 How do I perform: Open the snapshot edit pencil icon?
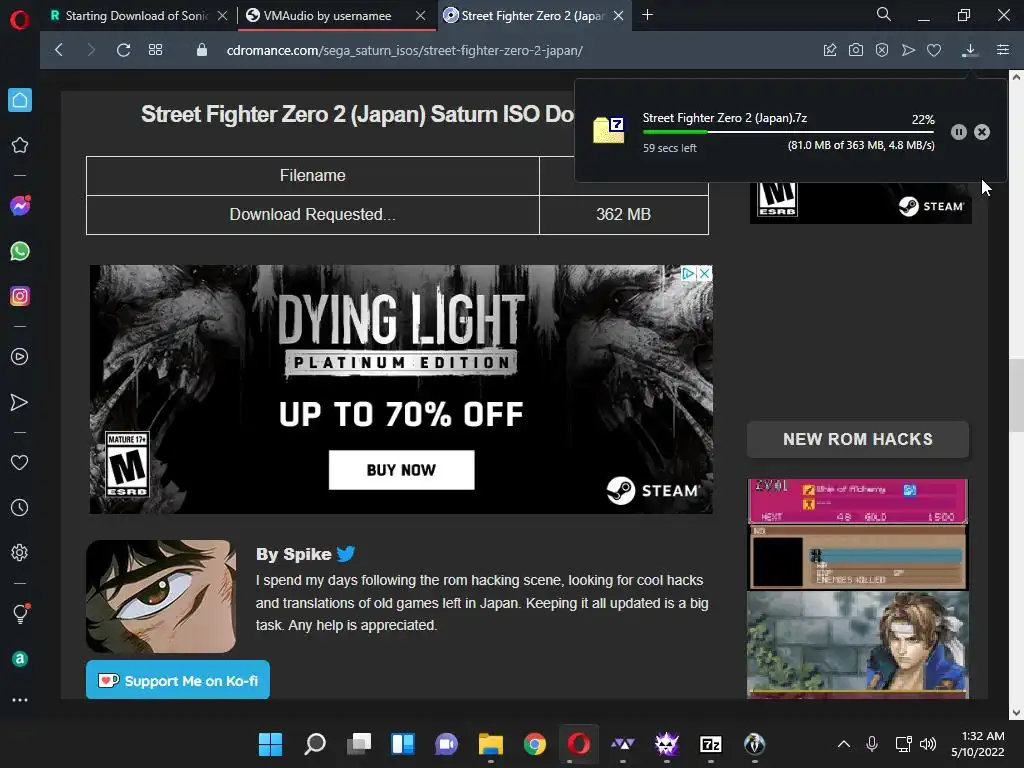point(829,50)
